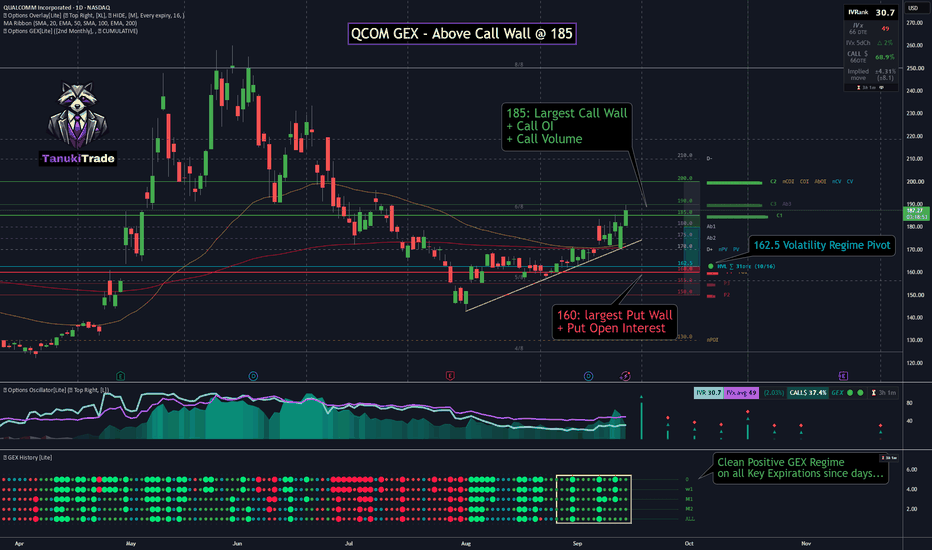Image resolution: width=932 pixels, height=550 pixels.
Task: Click the hourglass countdown icon in oscillator bar
Action: [x=873, y=393]
